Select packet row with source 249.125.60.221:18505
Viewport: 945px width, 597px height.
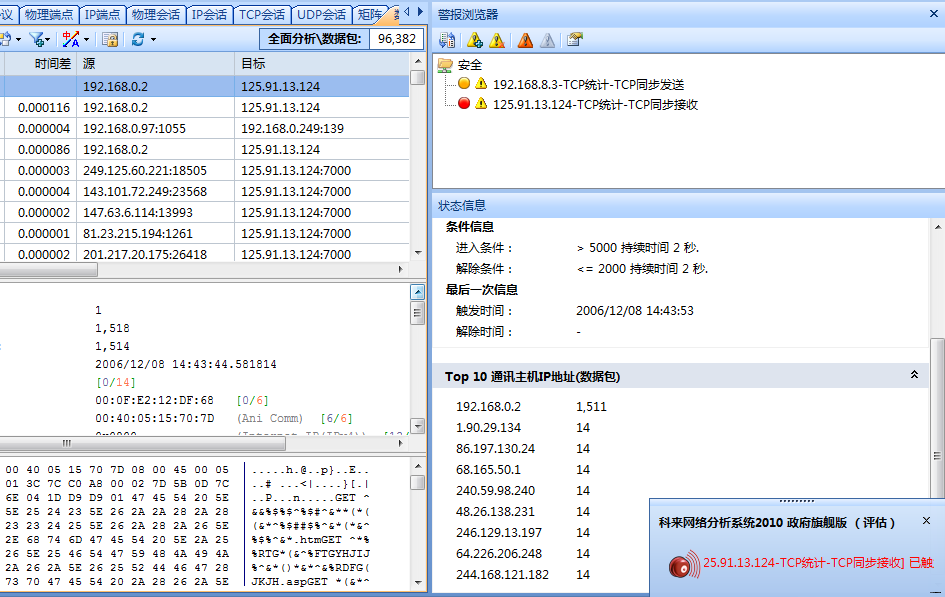[205, 171]
